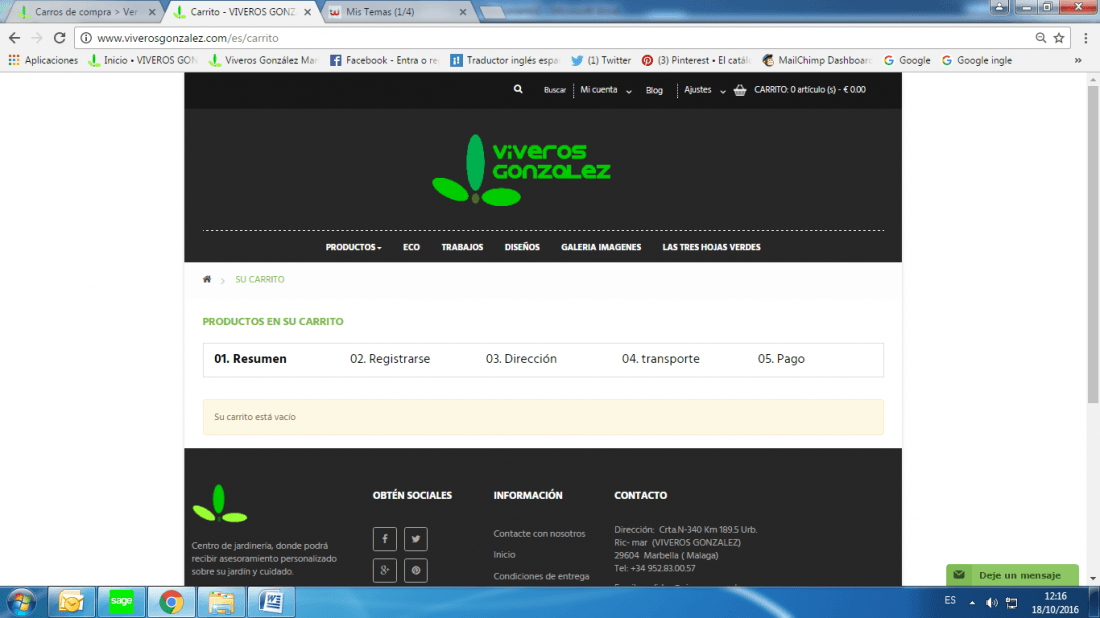Expand the Ajustes dropdown
This screenshot has height=618, width=1100.
[704, 90]
